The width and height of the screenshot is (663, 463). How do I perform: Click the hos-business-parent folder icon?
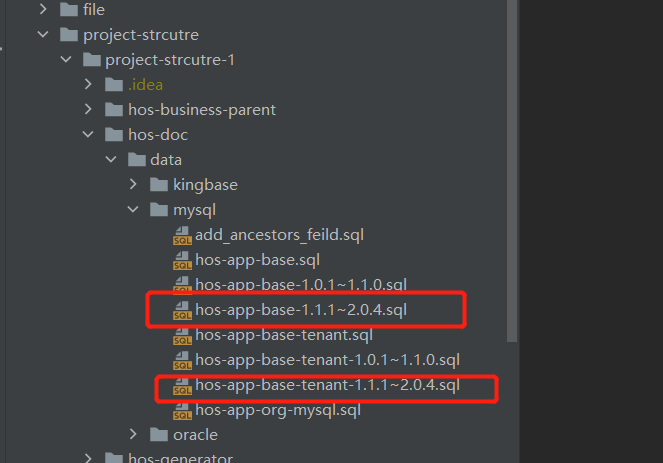tap(113, 109)
